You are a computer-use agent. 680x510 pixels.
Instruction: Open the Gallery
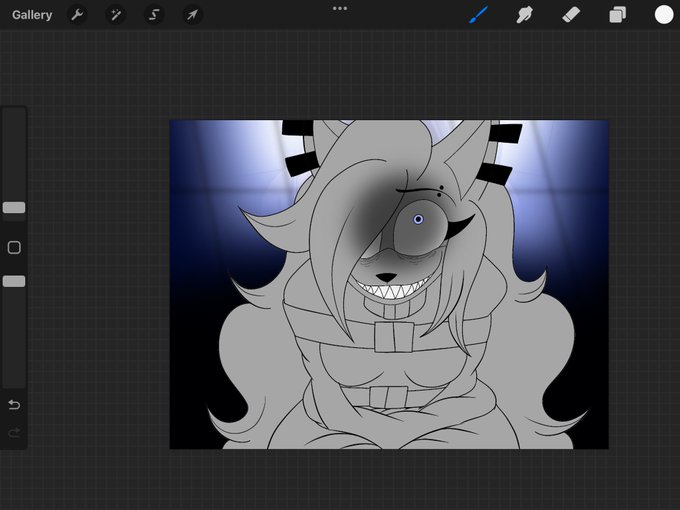point(32,15)
